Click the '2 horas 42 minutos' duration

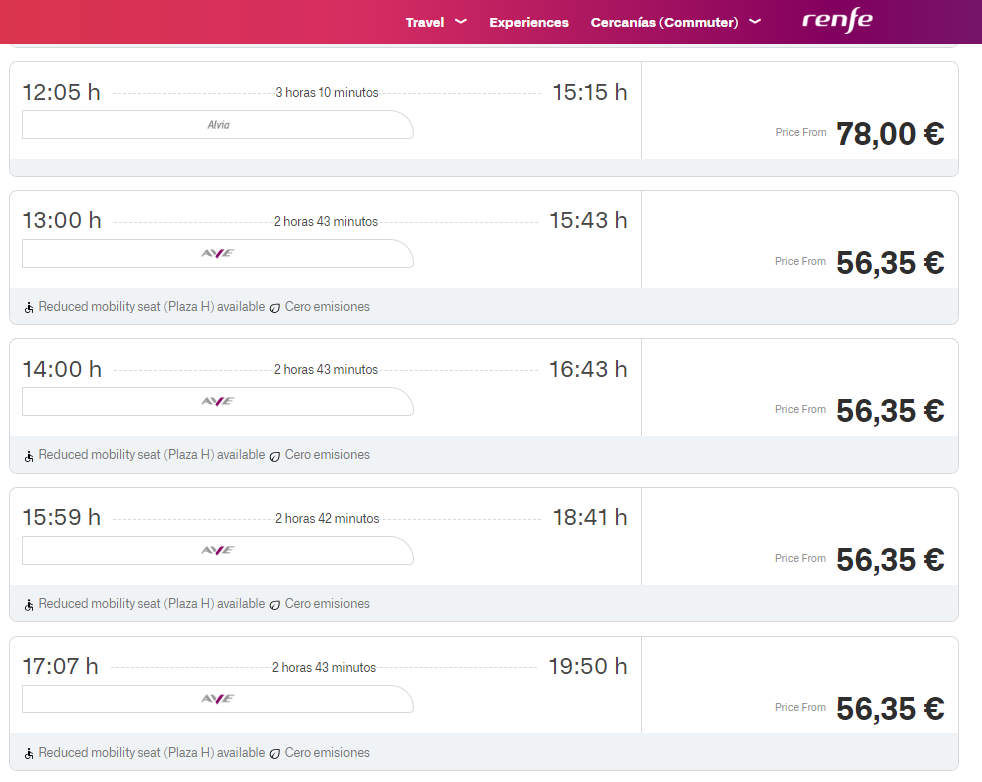click(x=327, y=518)
